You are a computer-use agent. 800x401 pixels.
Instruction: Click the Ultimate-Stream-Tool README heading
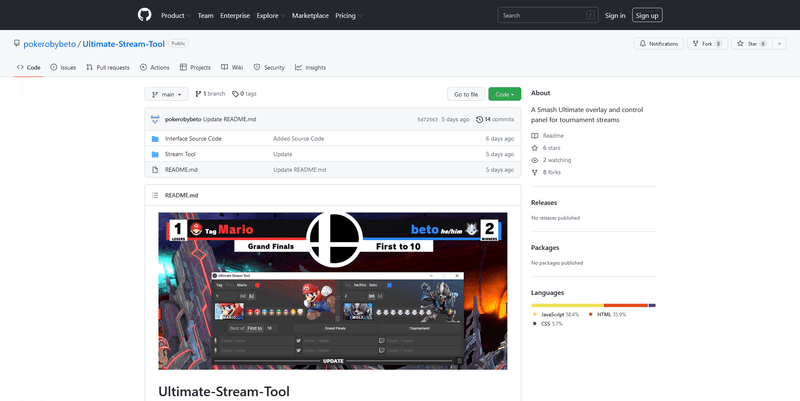pyautogui.click(x=224, y=392)
